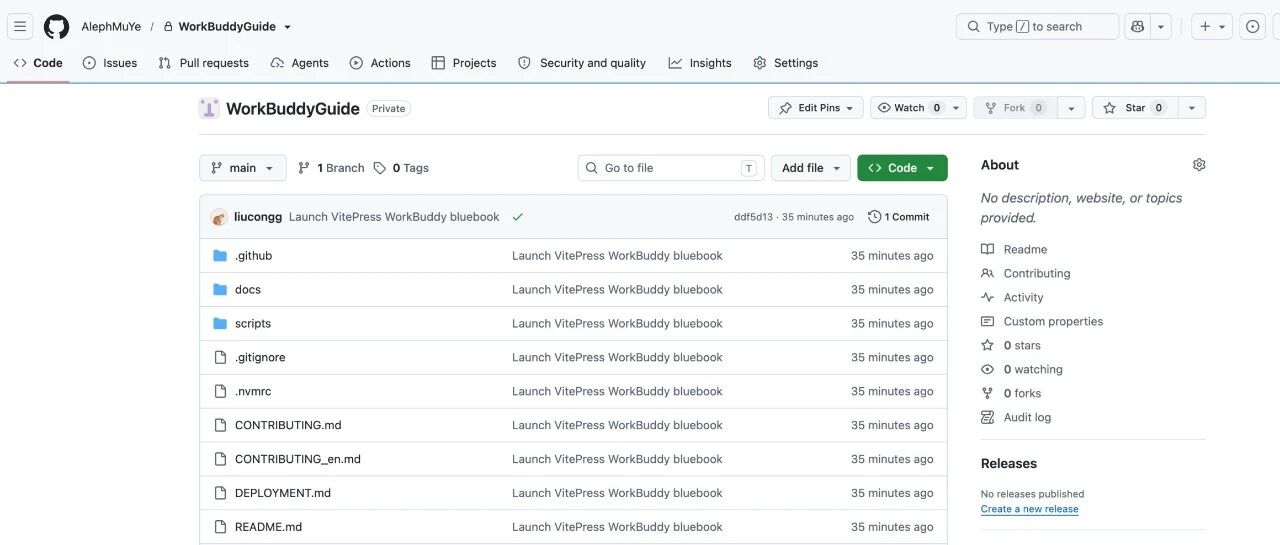Open the Readme link in About
The width and height of the screenshot is (1280, 545).
click(x=1014, y=249)
